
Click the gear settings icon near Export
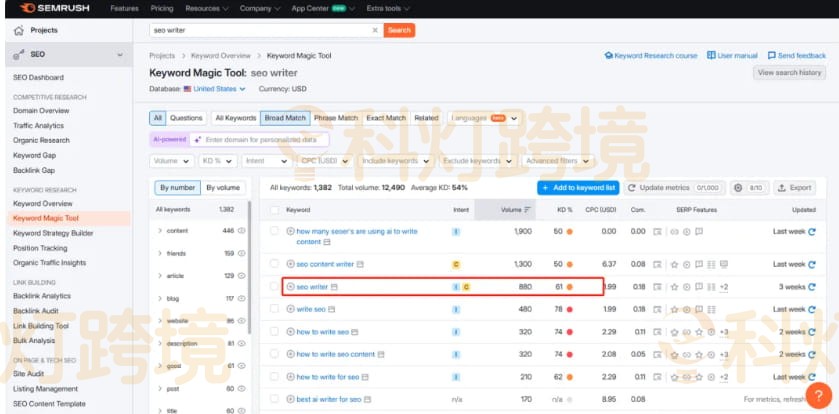tap(738, 187)
